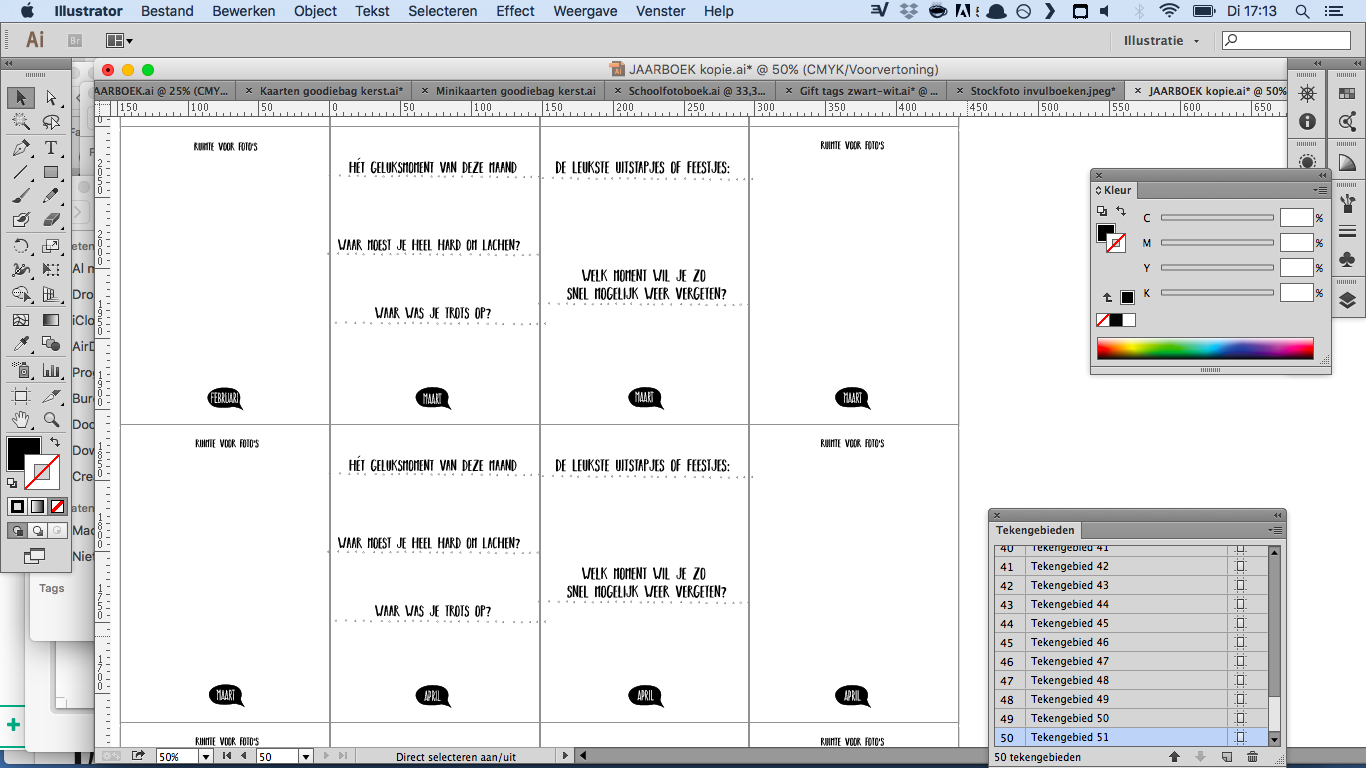Select the Pencil tool
Image resolution: width=1366 pixels, height=768 pixels.
(x=51, y=196)
